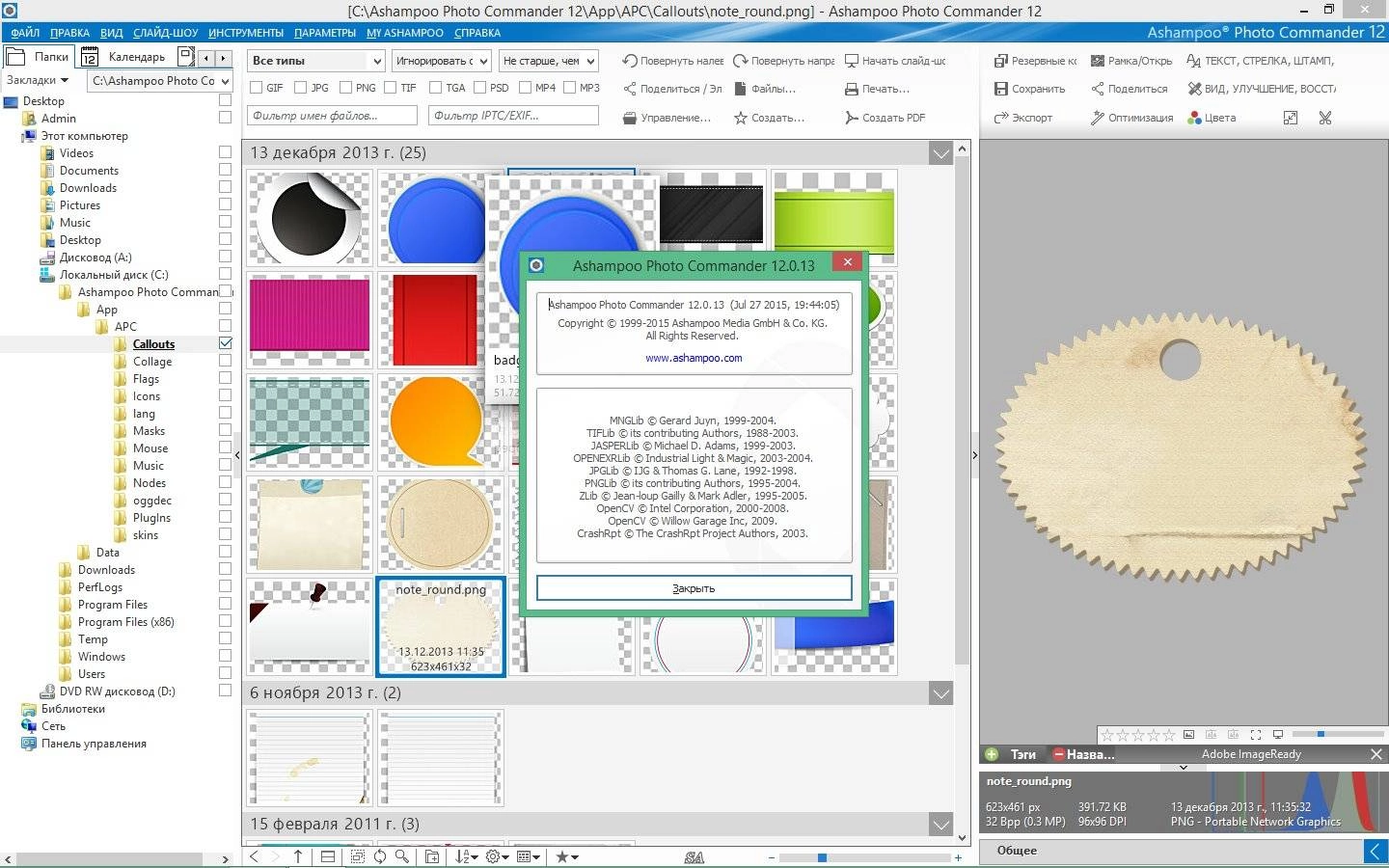Screen dimensions: 1389x868
Task: Open the Все типы file type dropdown
Action: click(x=315, y=61)
